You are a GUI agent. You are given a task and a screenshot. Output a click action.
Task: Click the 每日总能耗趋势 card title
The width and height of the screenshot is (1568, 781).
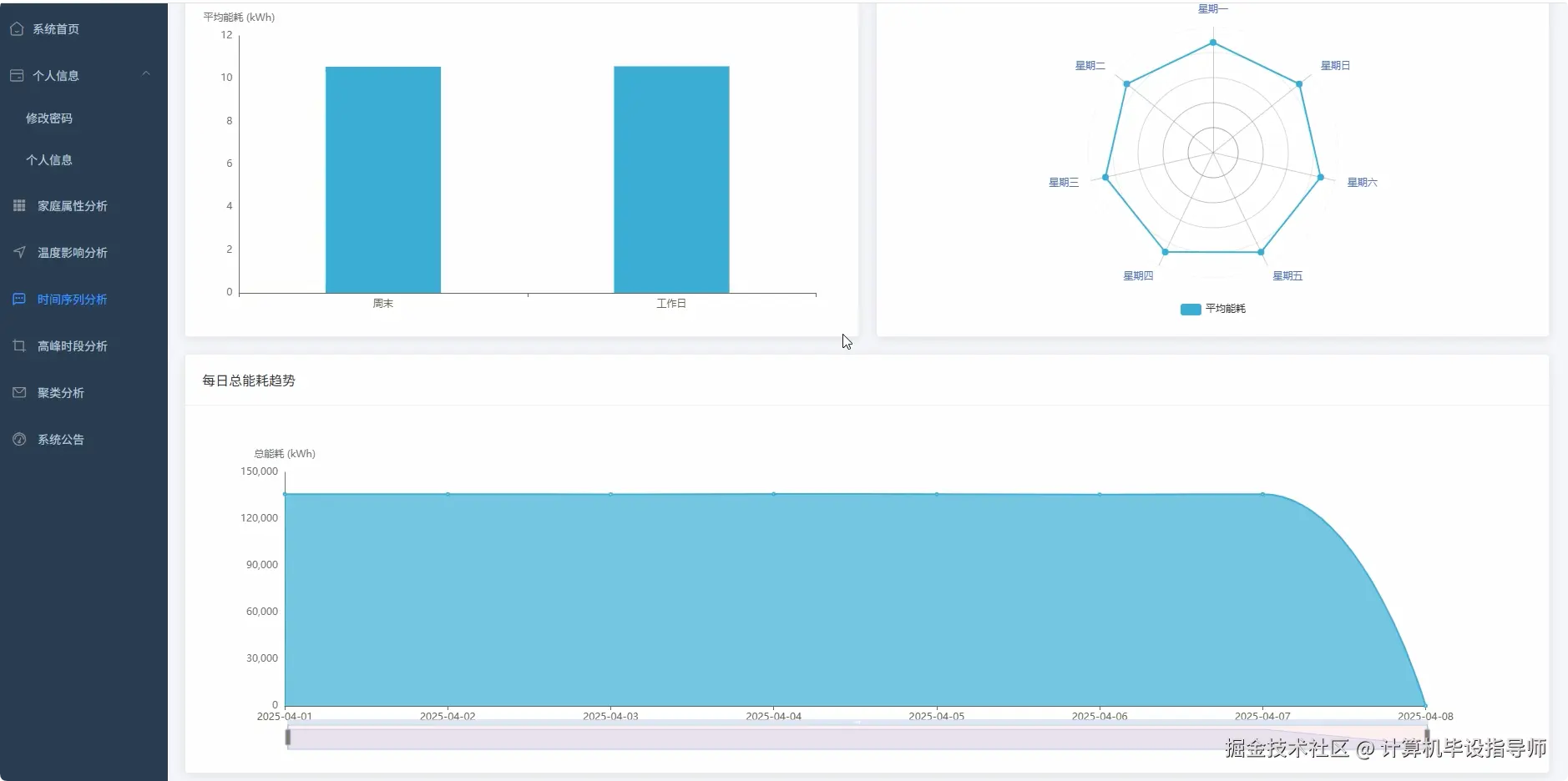249,380
